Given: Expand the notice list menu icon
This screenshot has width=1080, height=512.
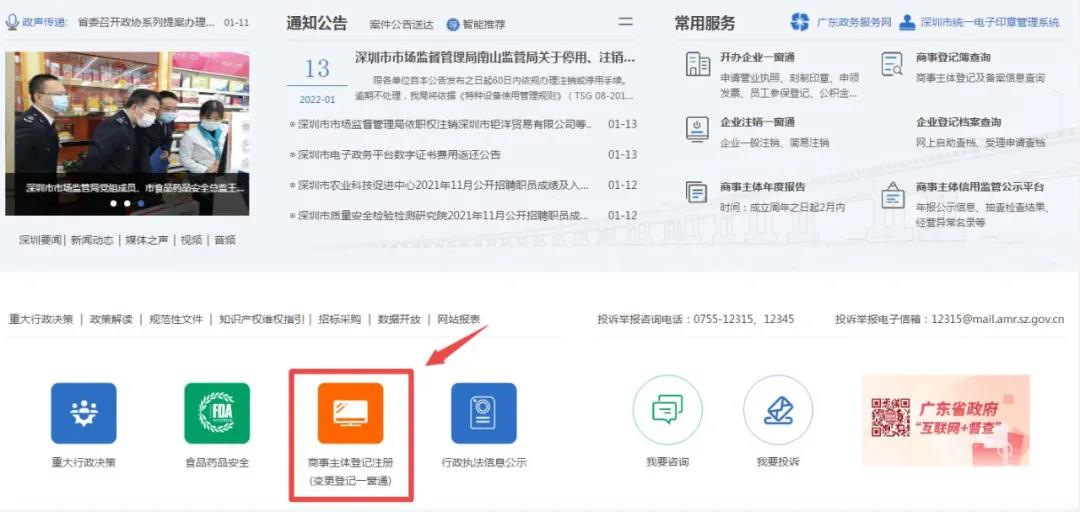Looking at the screenshot, I should pos(626,22).
